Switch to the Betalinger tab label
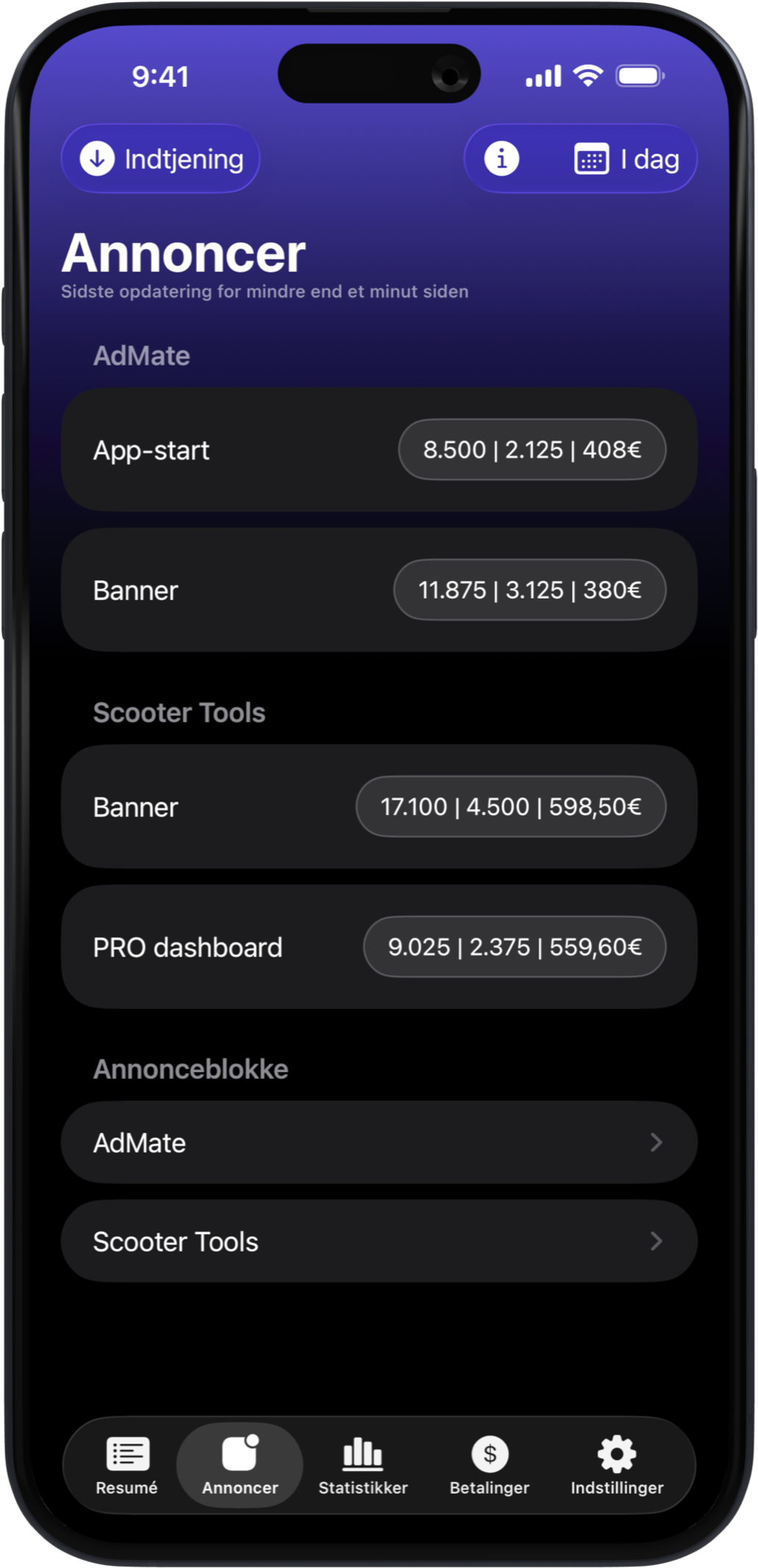Screen dimensions: 758x1568 point(490,1488)
